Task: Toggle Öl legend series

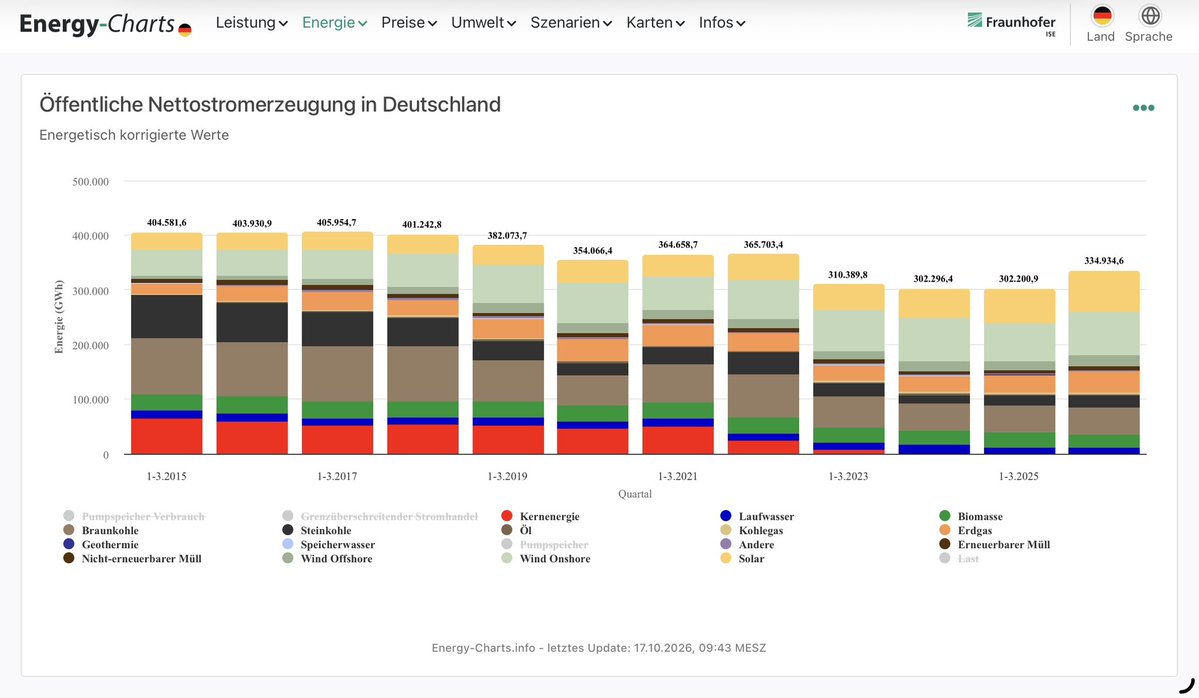Action: point(516,531)
